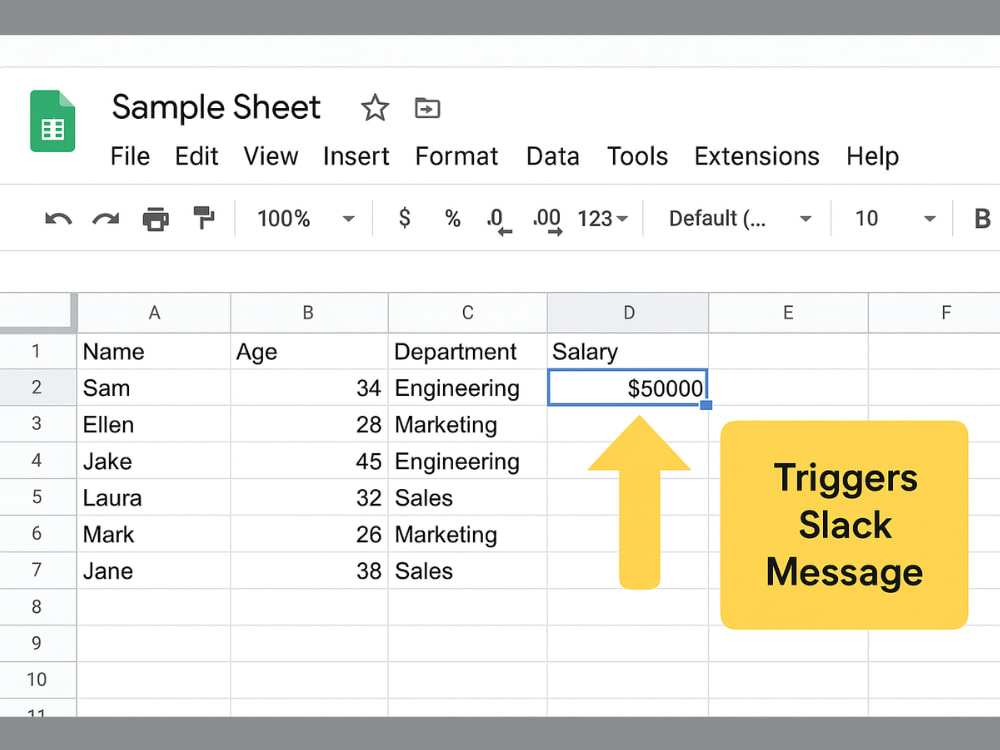Open the Edit menu
Screen dimensions: 1000x750
point(196,156)
